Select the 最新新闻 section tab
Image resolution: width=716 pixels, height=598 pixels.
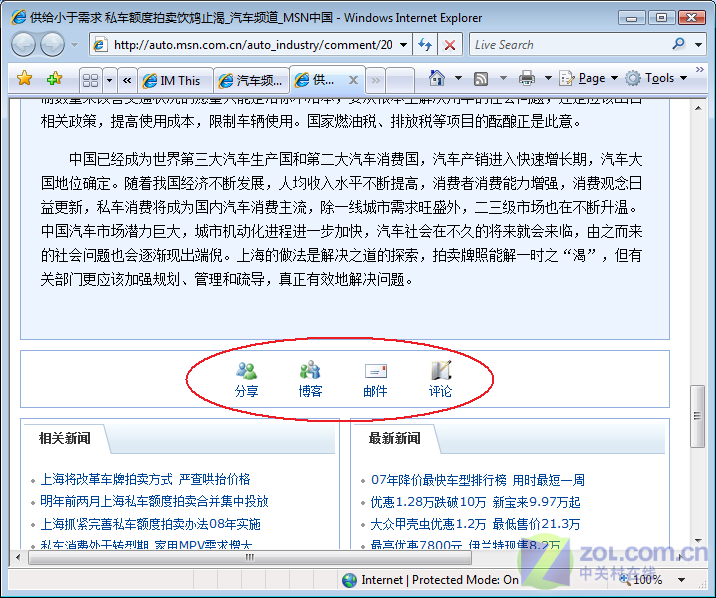(395, 439)
